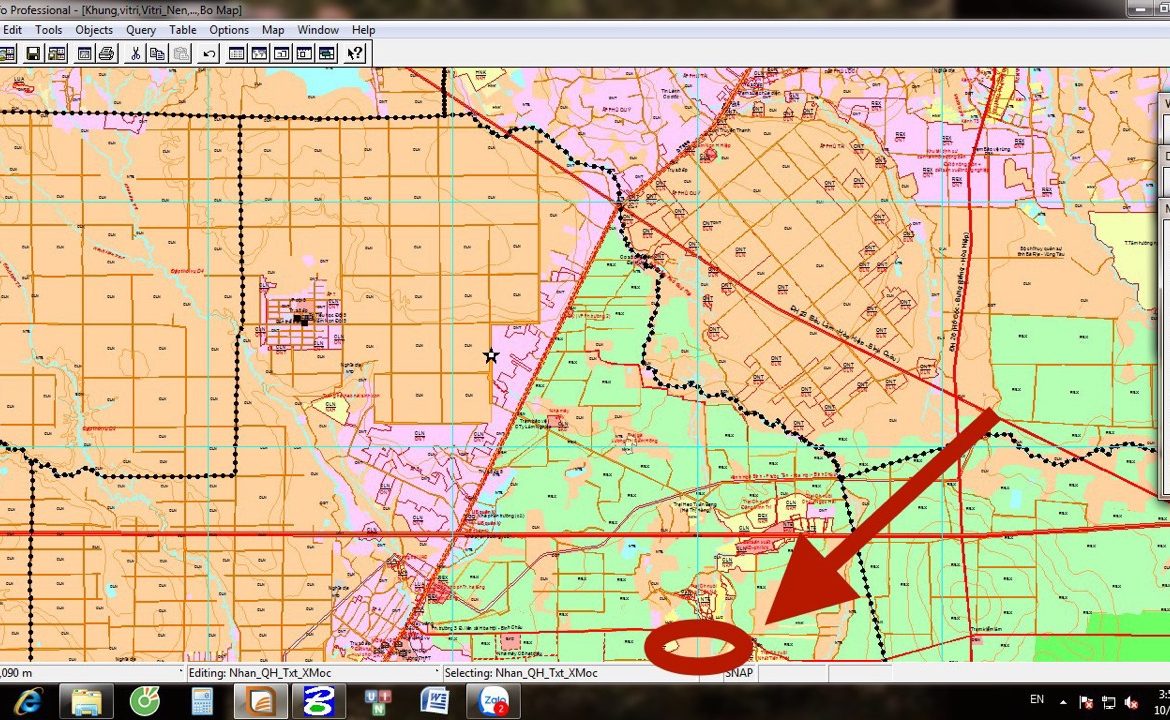This screenshot has height=720, width=1170.
Task: Click the SNAP indicator in status bar
Action: 739,672
